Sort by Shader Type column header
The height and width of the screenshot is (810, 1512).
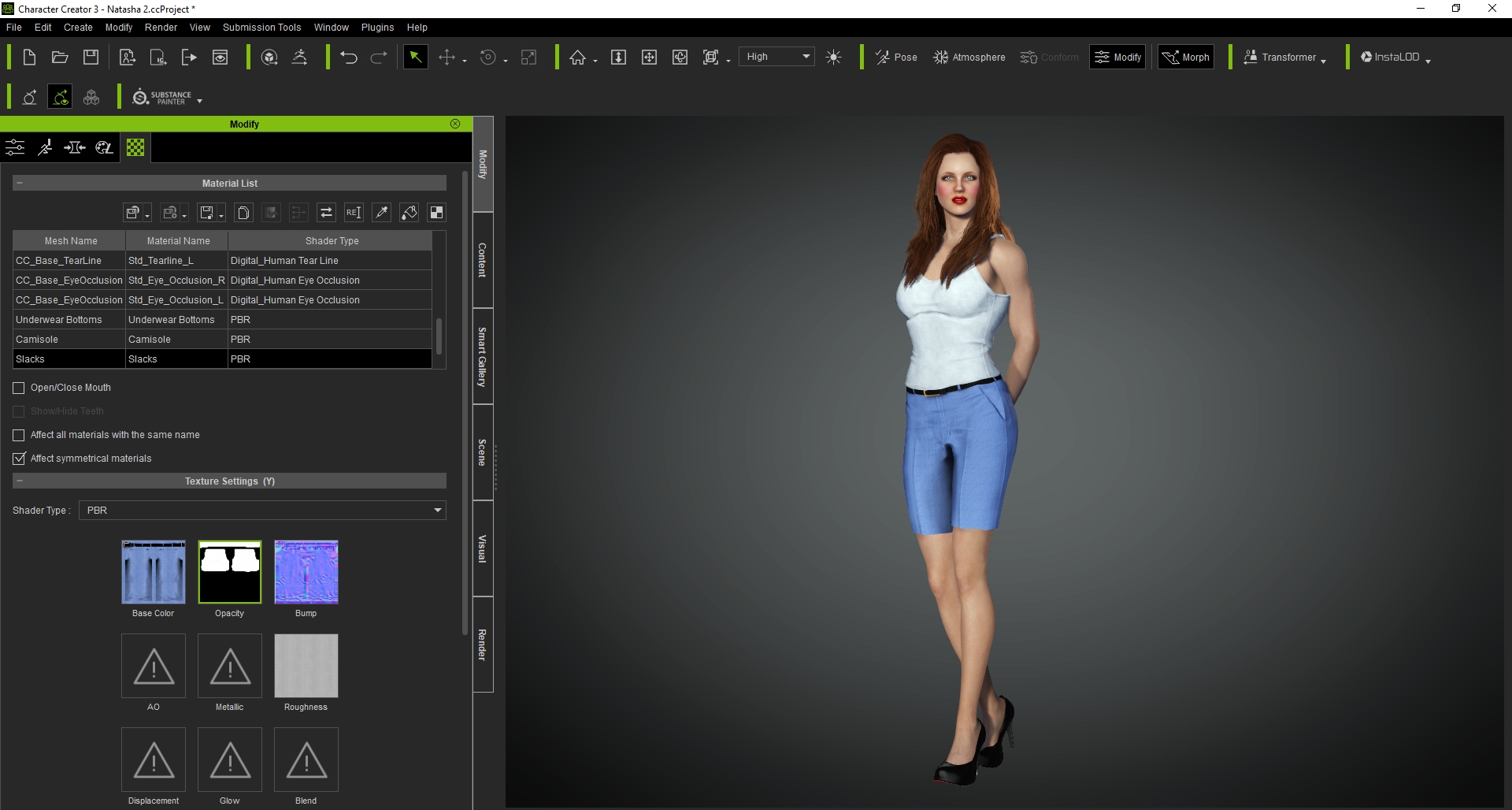331,240
